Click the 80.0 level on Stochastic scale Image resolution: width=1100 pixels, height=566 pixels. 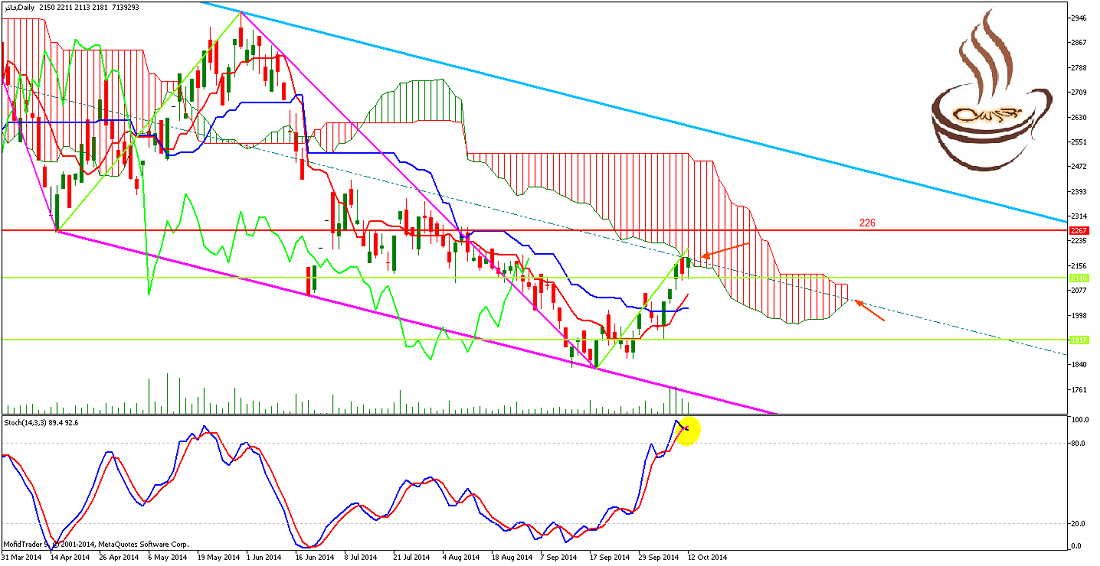pos(1079,443)
